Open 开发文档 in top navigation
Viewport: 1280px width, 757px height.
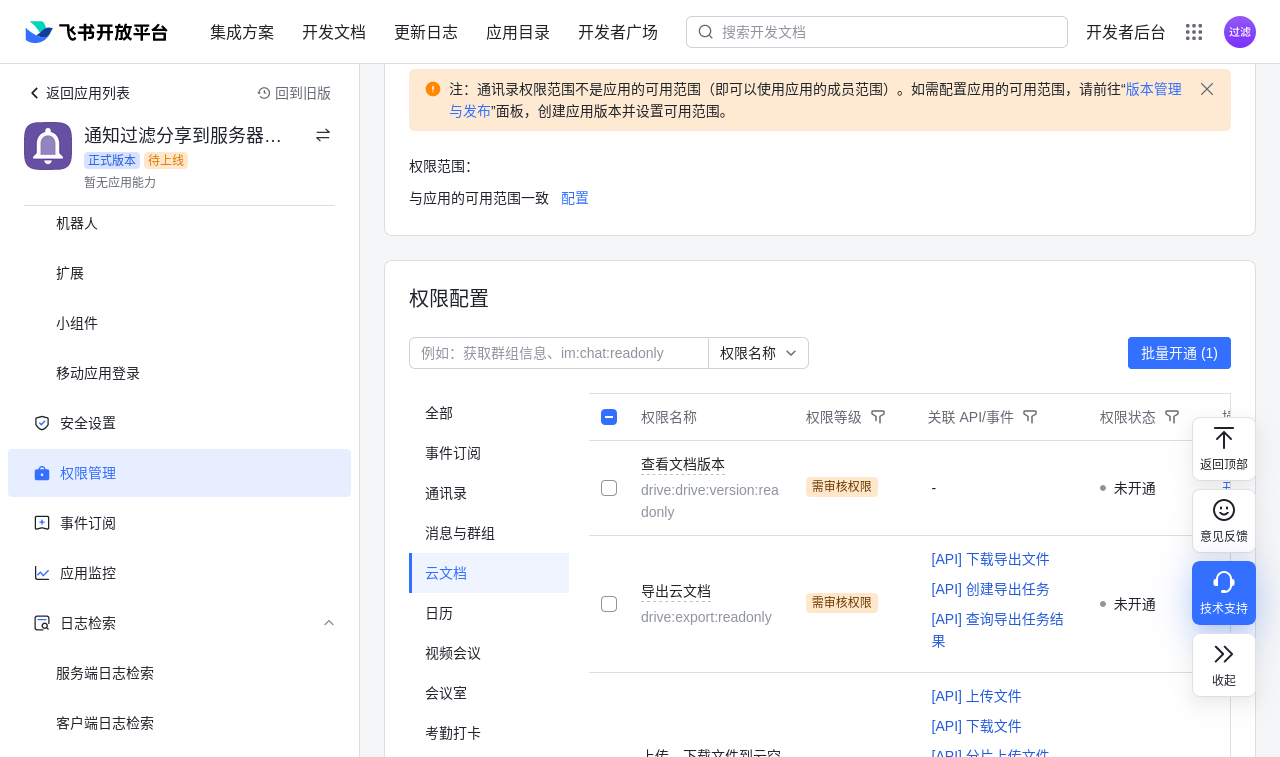tap(334, 32)
